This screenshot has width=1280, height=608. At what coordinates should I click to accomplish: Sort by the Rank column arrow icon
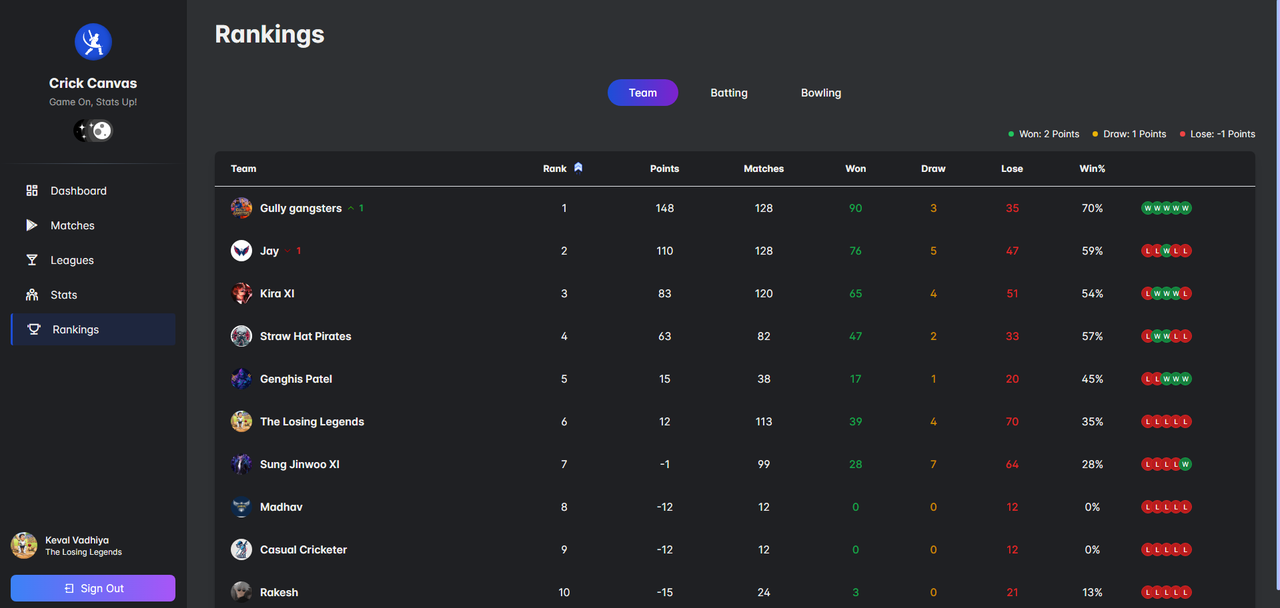tap(578, 168)
